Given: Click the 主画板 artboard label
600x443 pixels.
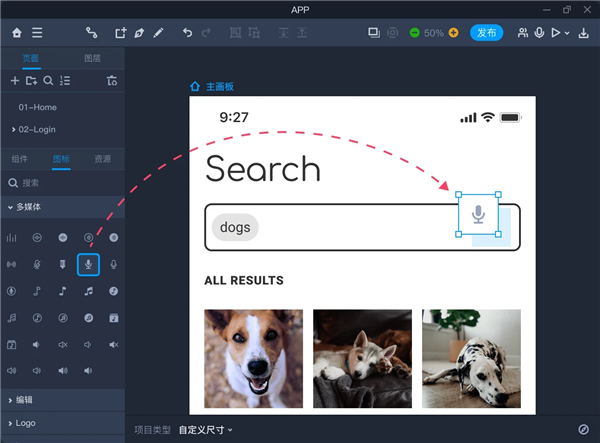Looking at the screenshot, I should click(x=220, y=87).
